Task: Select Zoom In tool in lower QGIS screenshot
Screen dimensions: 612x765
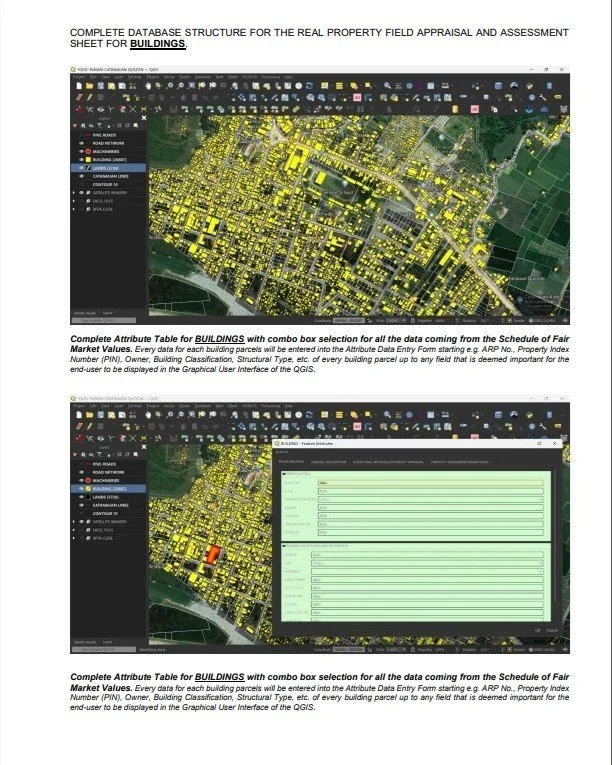Action: coord(170,415)
